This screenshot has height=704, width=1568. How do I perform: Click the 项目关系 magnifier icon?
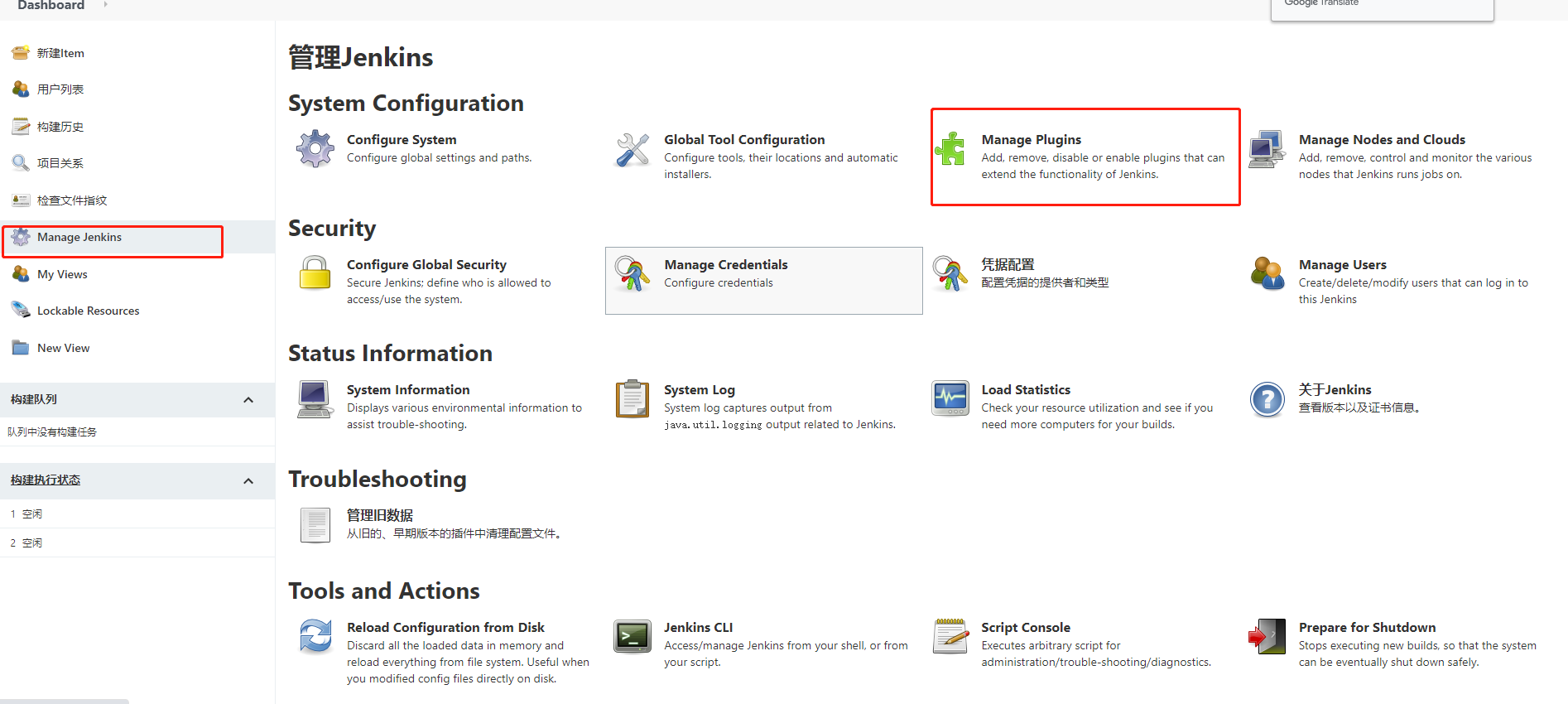pos(21,163)
